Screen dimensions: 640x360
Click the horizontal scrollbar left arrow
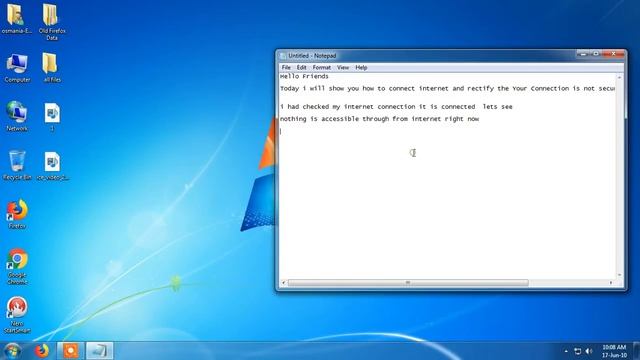click(284, 282)
